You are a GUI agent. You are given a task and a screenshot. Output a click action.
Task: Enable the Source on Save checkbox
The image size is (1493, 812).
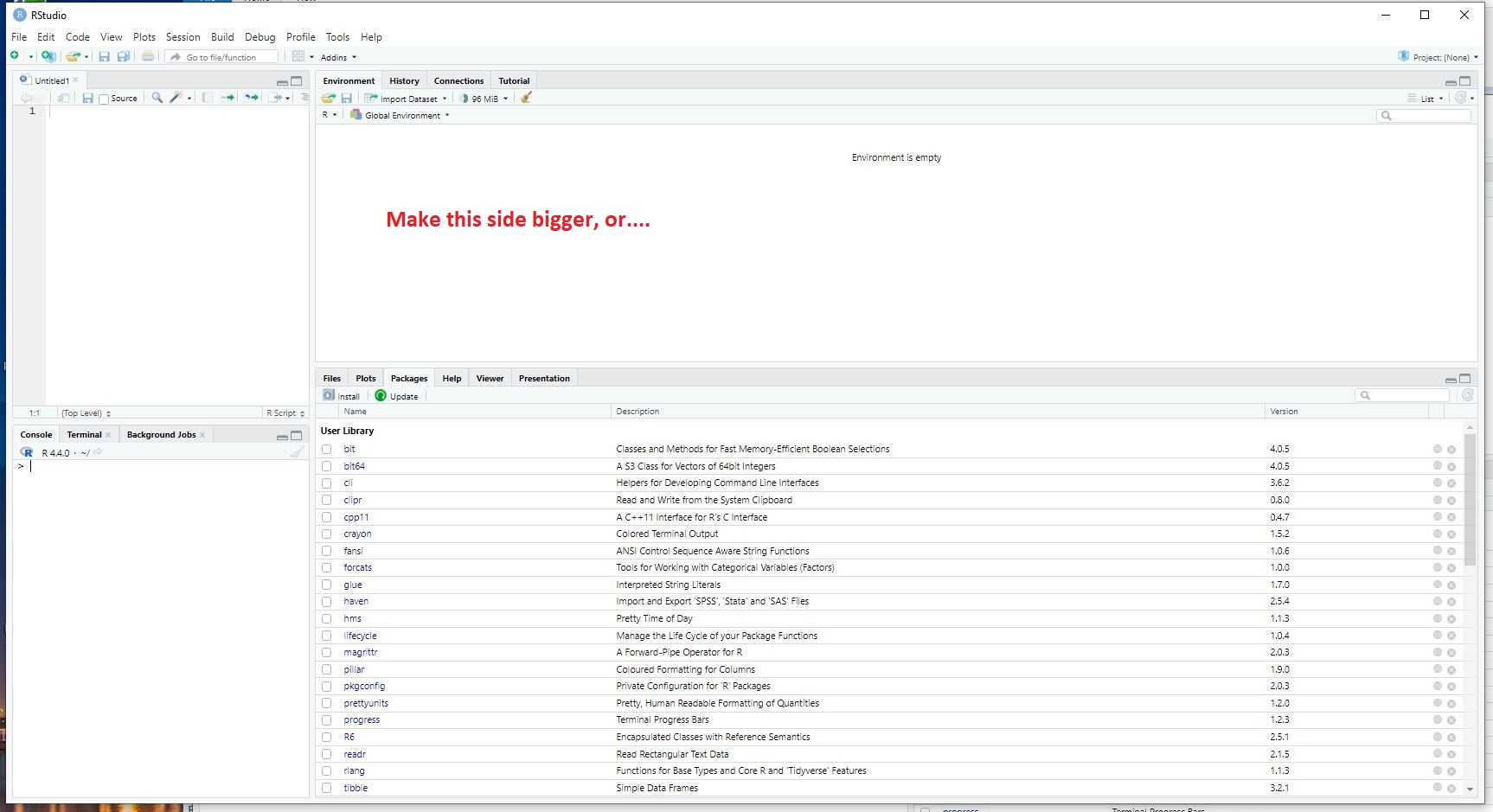pos(104,99)
